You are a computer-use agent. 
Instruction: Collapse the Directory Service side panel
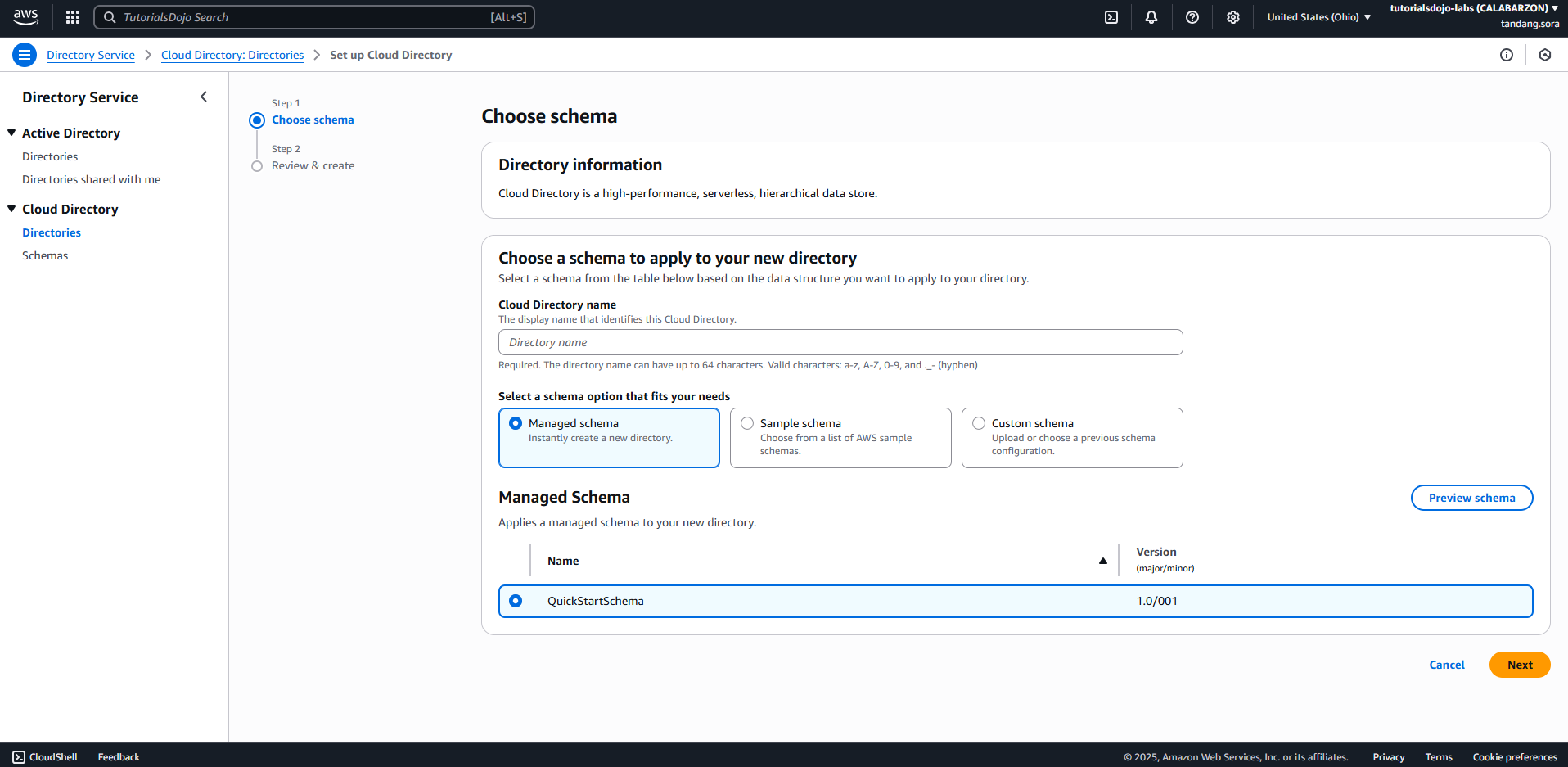[204, 97]
